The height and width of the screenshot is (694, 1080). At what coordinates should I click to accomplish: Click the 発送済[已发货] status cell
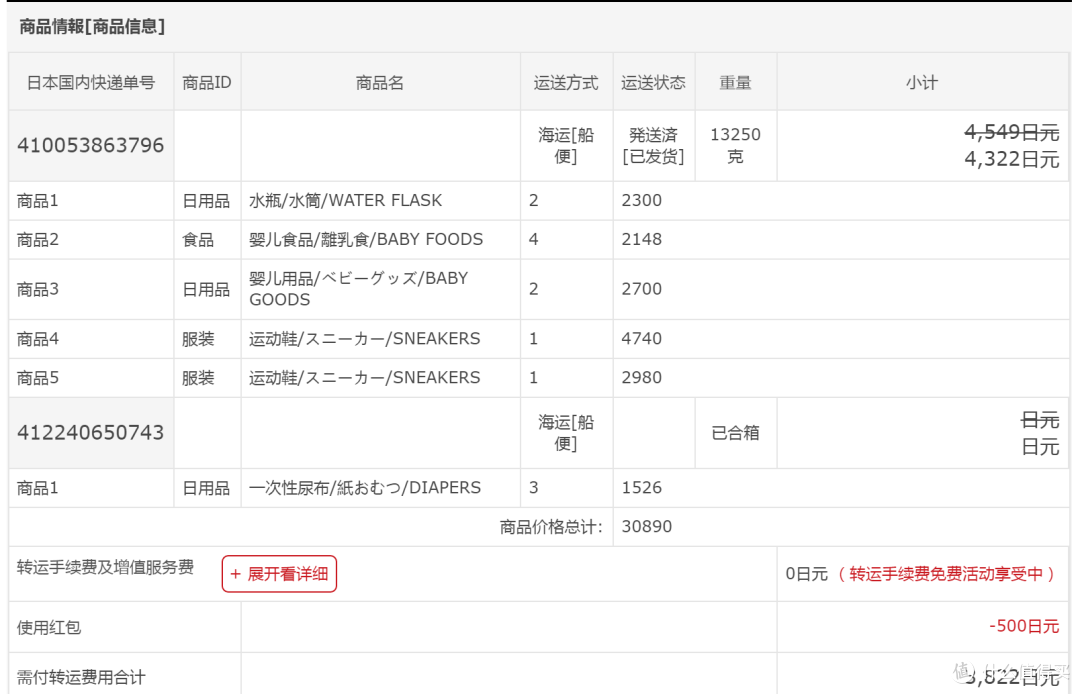tap(654, 145)
